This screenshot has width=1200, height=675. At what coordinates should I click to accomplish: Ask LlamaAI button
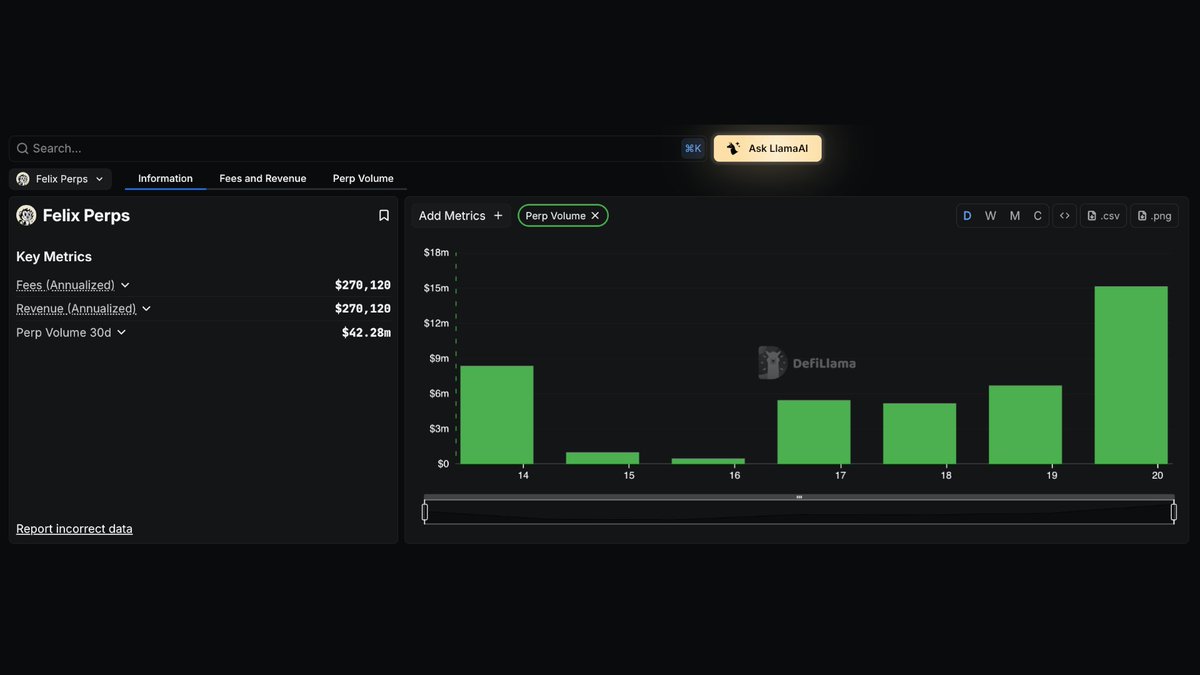coord(767,148)
